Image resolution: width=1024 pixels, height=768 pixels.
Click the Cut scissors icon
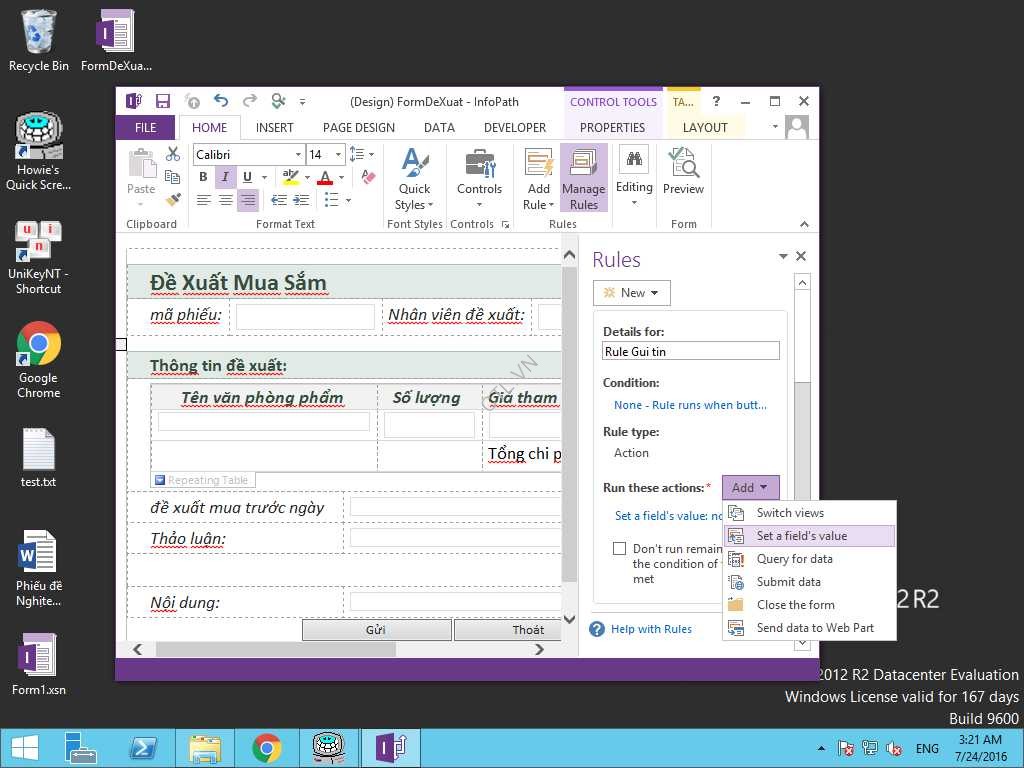pyautogui.click(x=173, y=154)
